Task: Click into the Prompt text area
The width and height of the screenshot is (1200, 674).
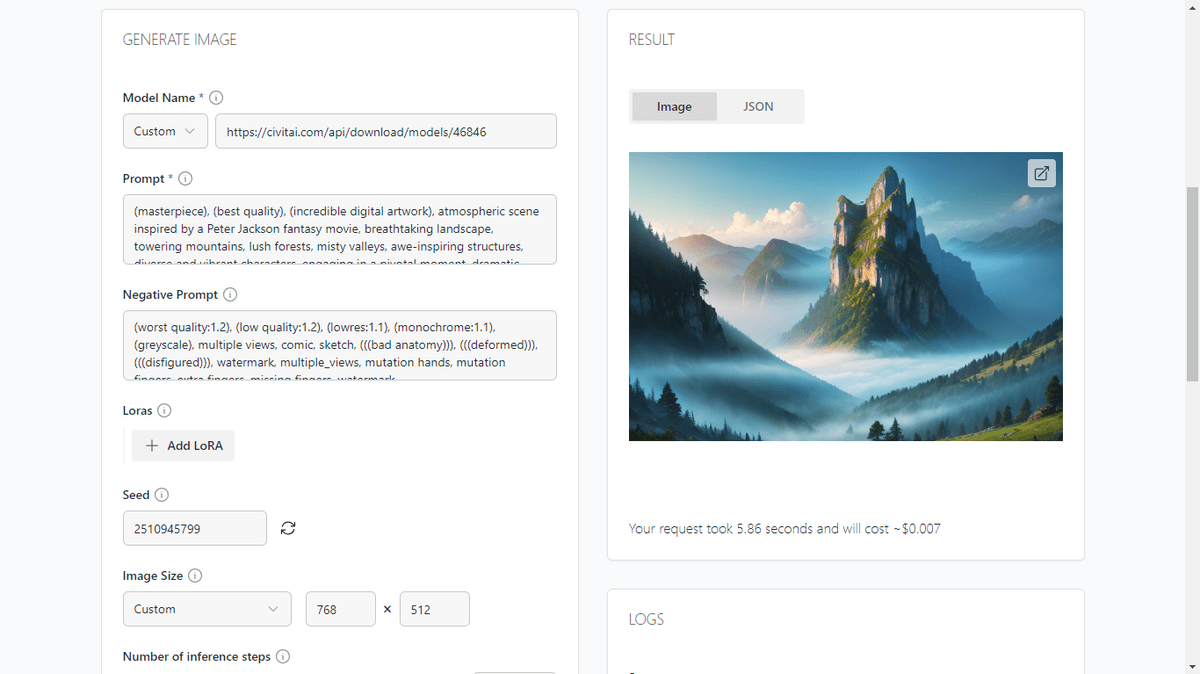Action: tap(340, 229)
